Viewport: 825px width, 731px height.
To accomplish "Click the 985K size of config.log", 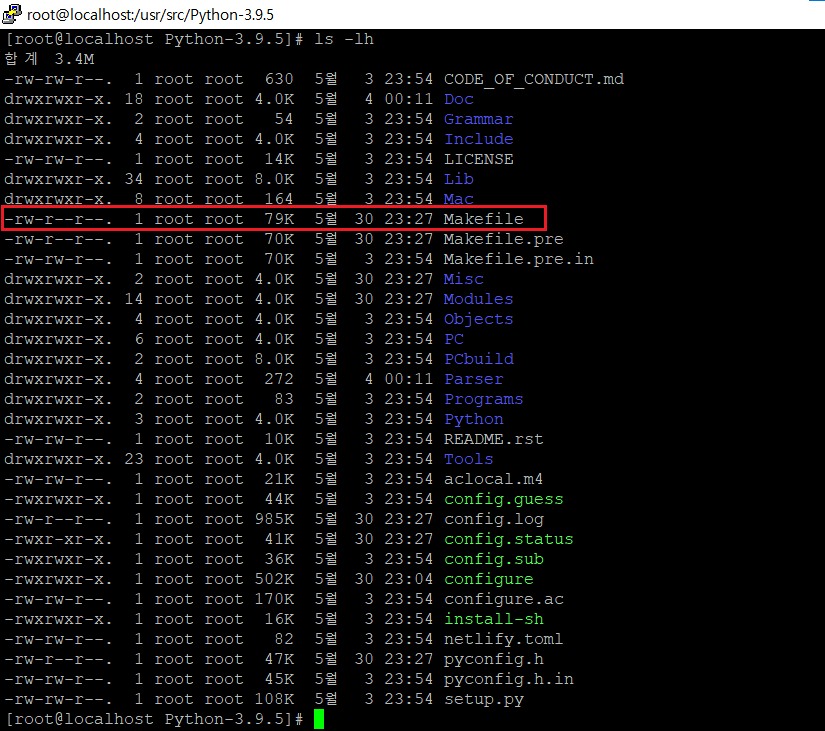I will pyautogui.click(x=274, y=519).
